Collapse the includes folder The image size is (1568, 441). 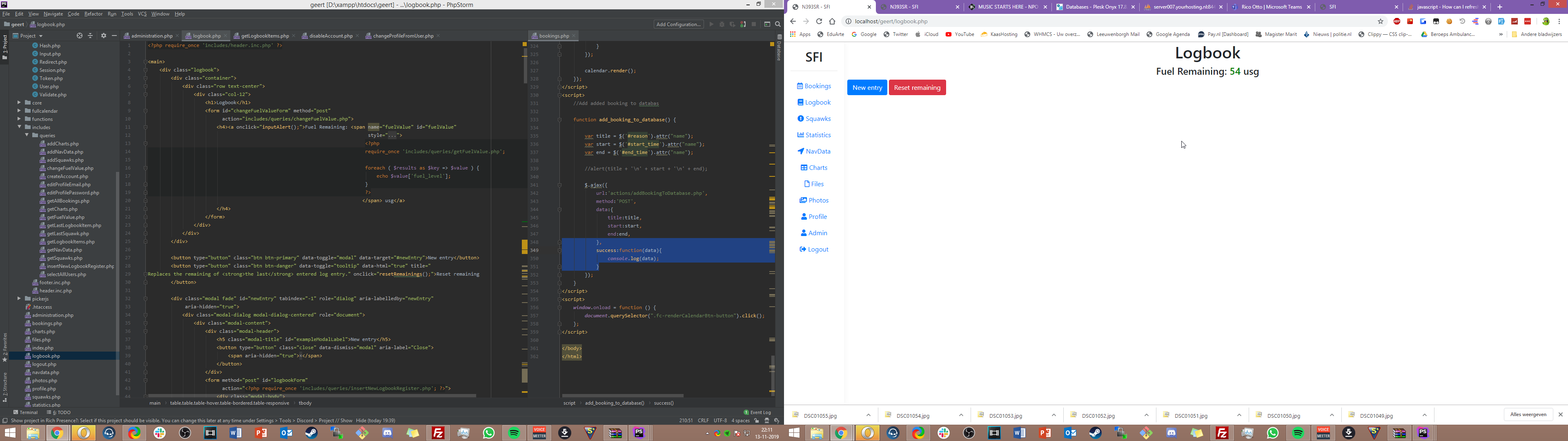point(20,127)
